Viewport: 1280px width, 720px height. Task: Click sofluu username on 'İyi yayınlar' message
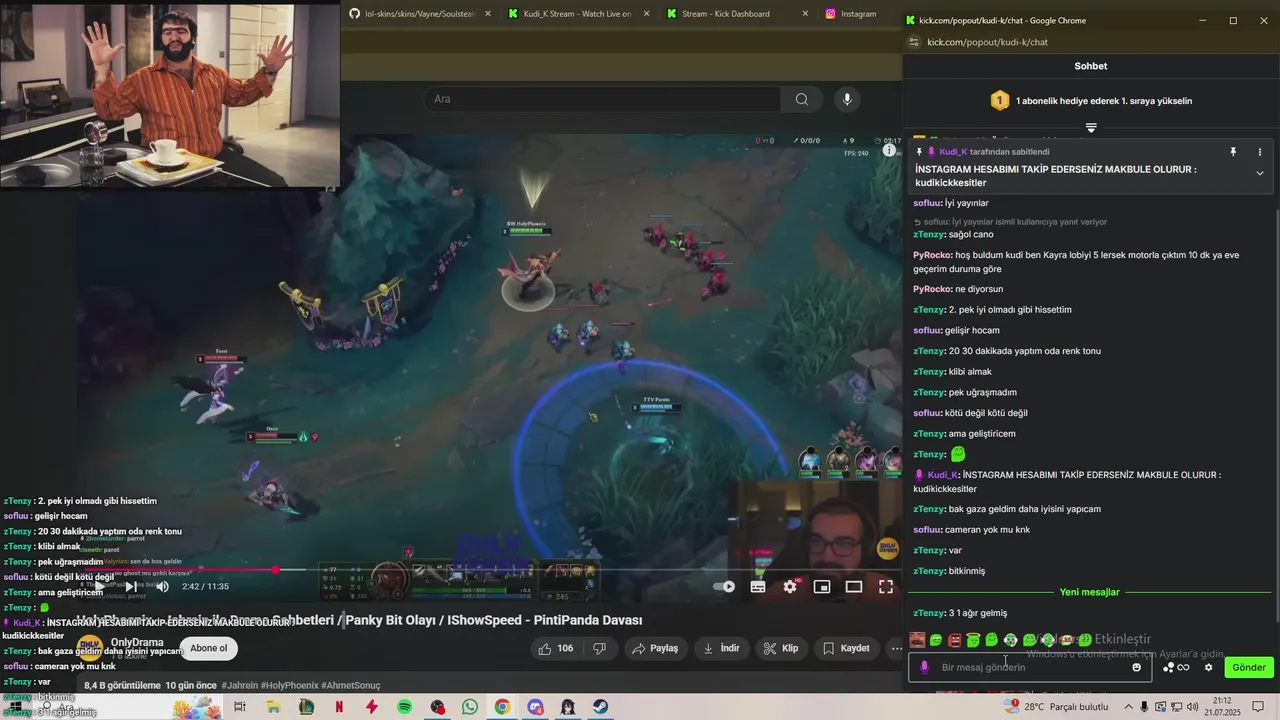927,203
